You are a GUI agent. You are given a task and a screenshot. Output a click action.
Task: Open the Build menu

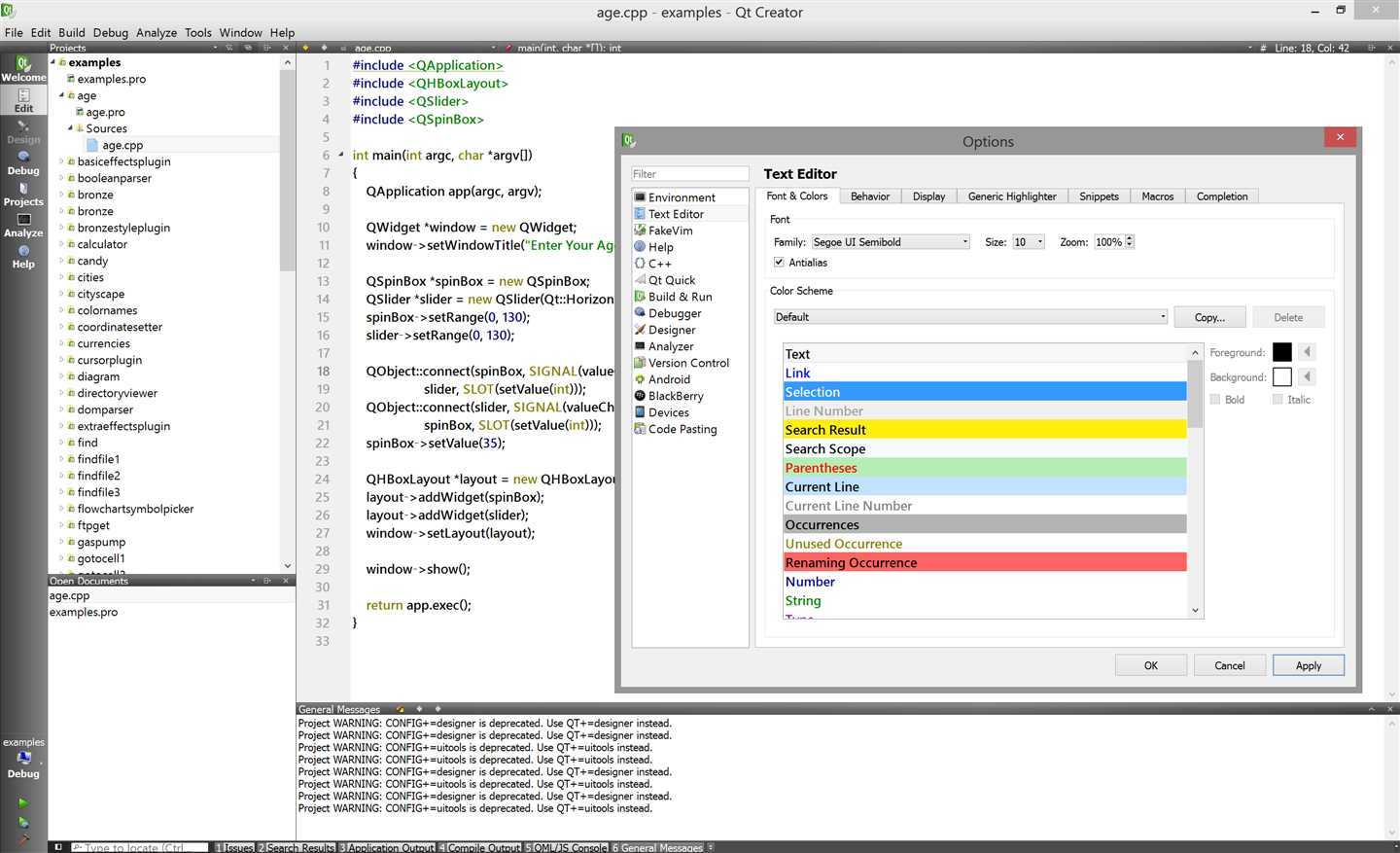[72, 32]
